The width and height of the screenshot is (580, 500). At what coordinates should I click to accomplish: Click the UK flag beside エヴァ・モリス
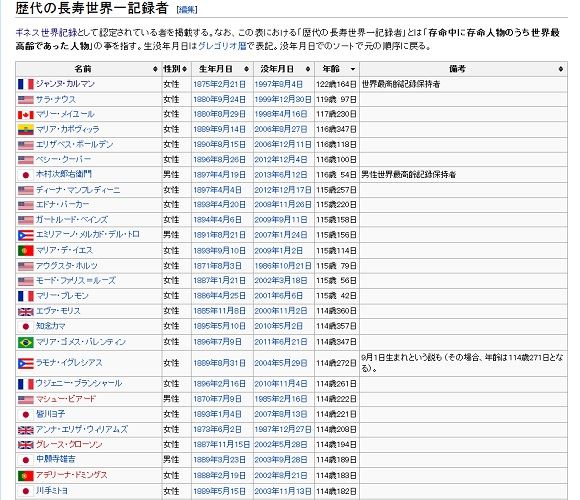[26, 312]
